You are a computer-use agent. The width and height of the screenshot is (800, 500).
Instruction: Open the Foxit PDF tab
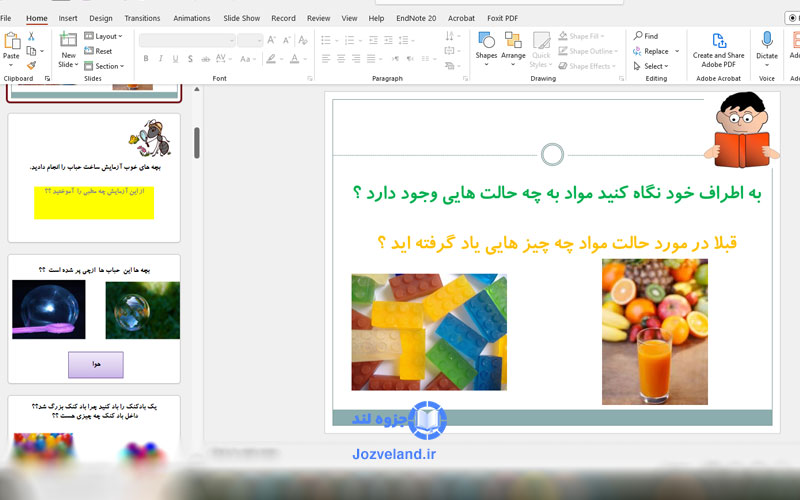click(502, 18)
